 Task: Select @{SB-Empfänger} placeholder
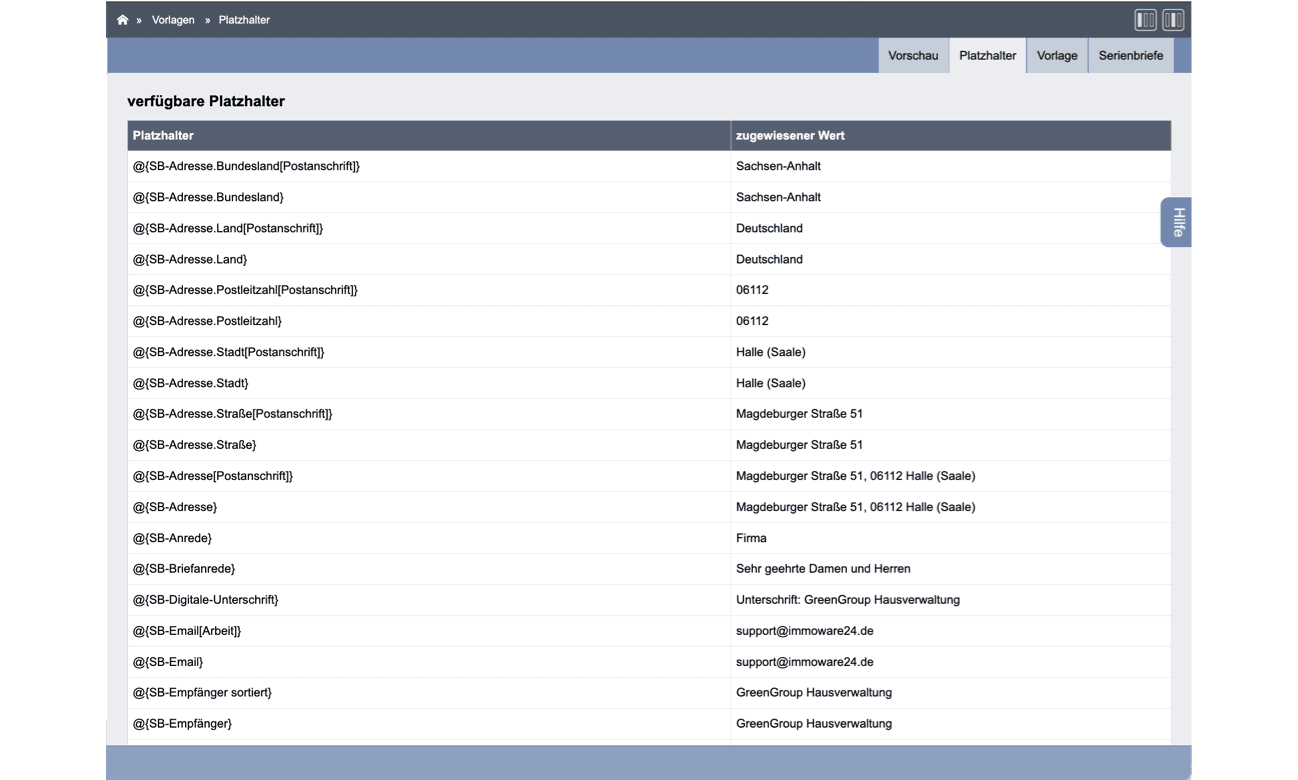[x=182, y=724]
